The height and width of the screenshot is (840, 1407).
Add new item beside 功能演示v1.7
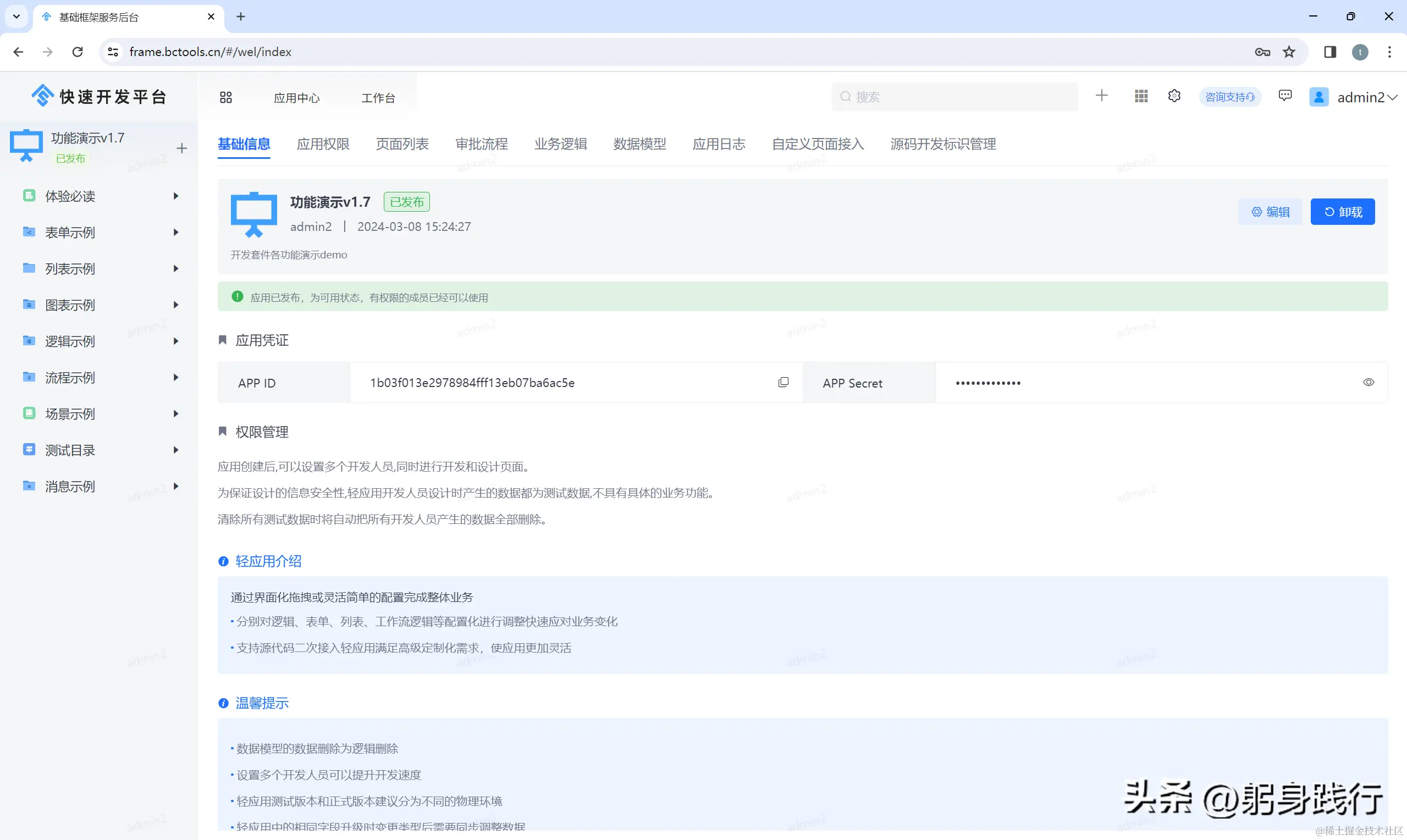click(181, 148)
